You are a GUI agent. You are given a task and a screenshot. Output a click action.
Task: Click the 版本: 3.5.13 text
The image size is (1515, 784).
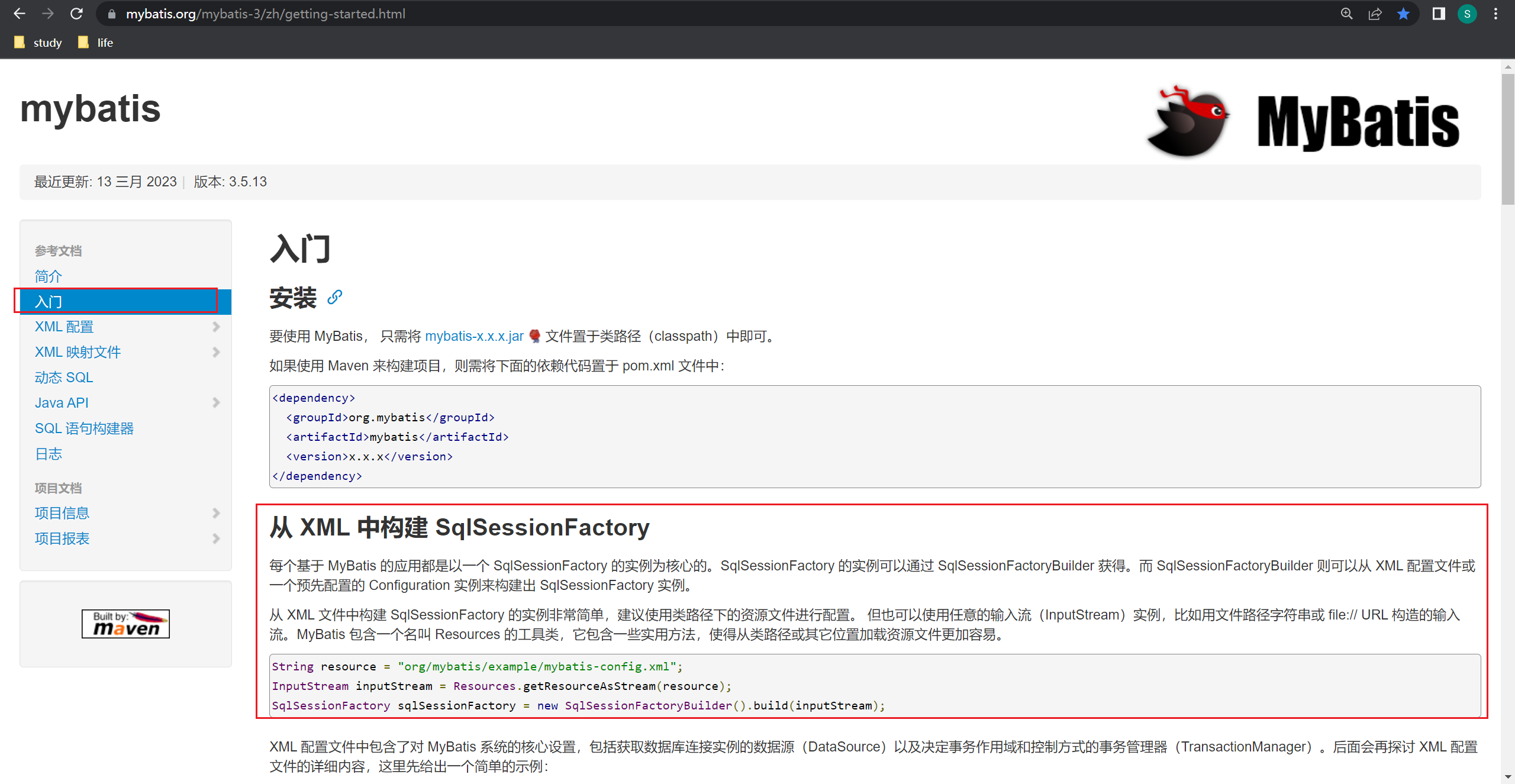230,182
